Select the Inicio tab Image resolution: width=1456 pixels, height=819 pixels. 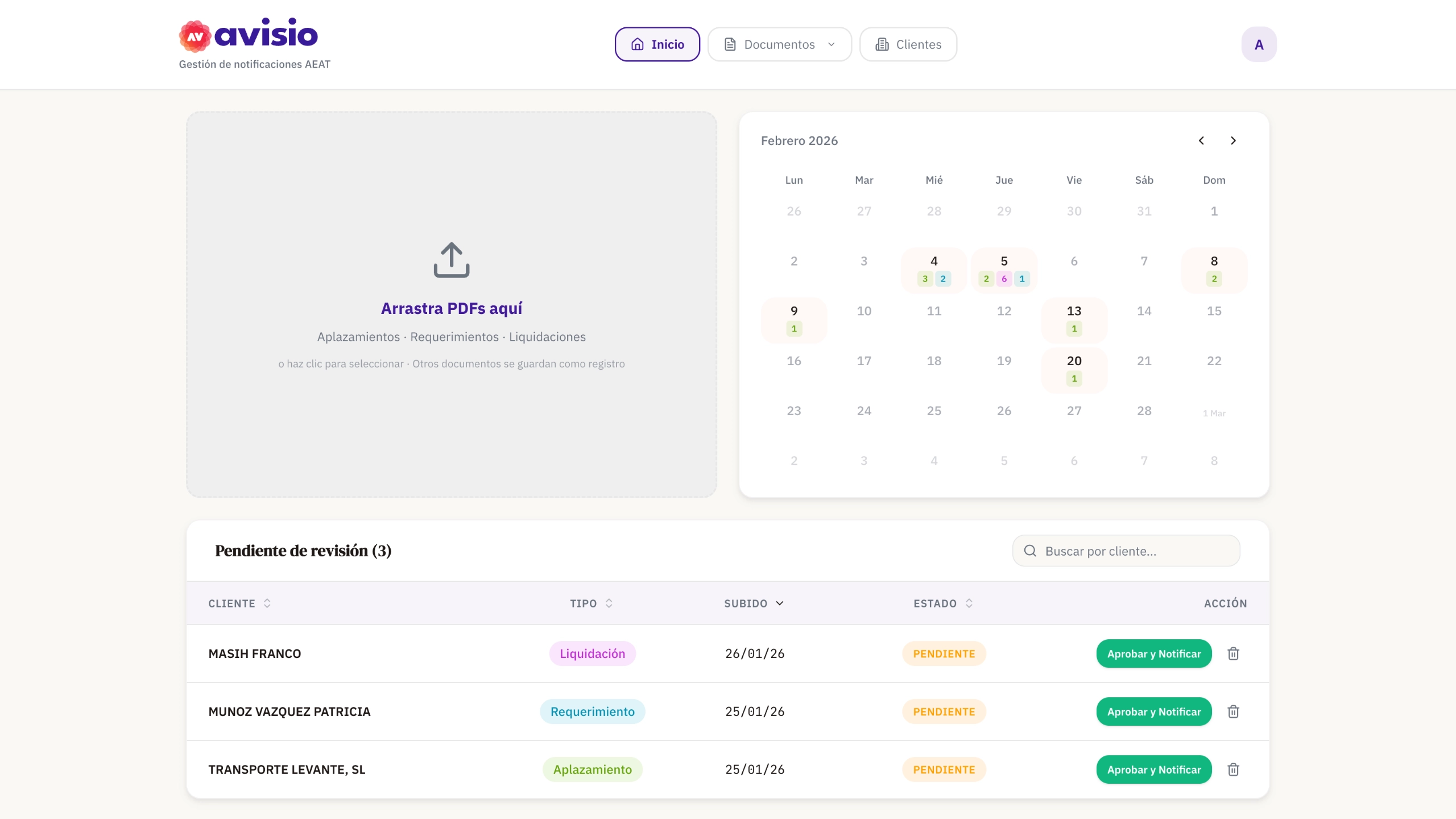tap(657, 44)
